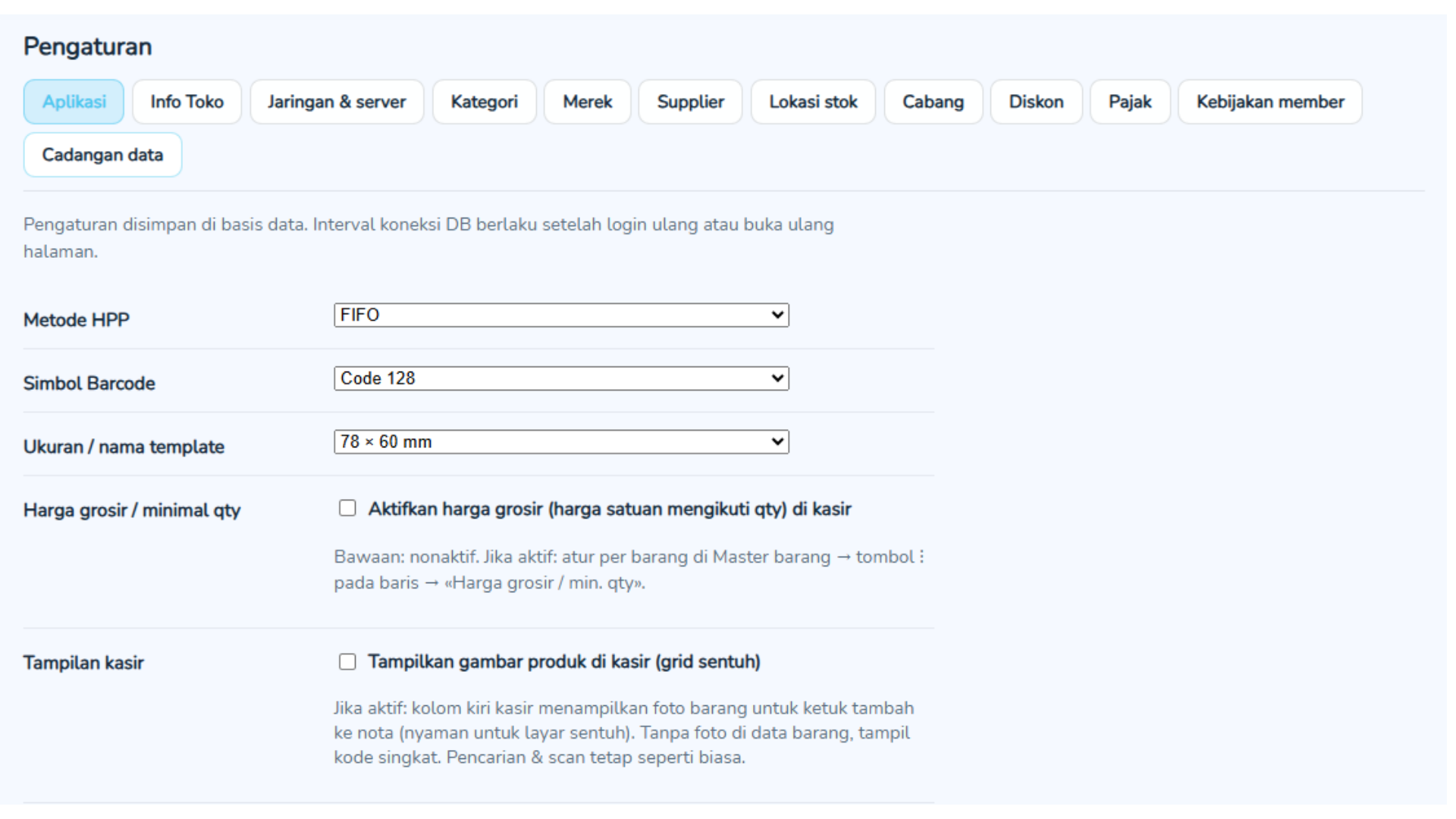Open the Simbol Barcode dropdown
The image size is (1456, 819).
561,378
